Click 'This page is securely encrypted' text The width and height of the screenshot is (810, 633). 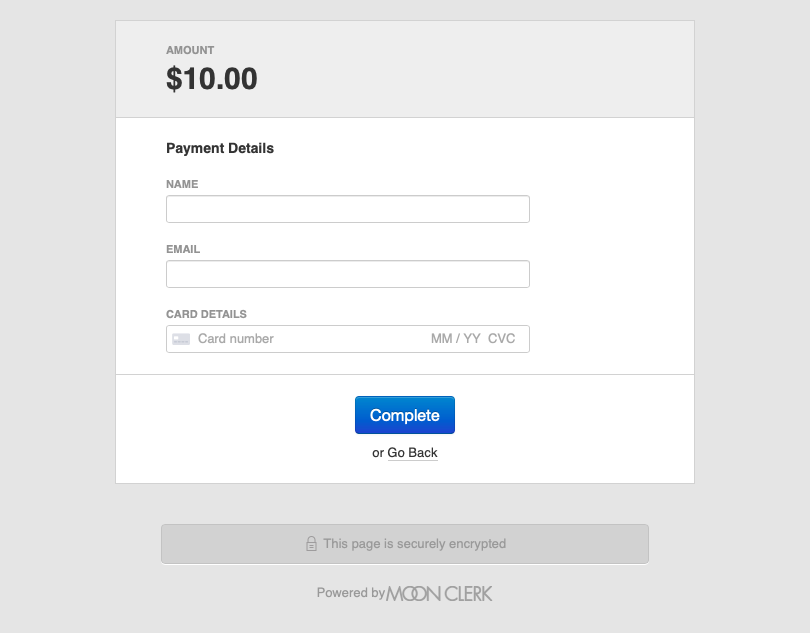coord(414,544)
